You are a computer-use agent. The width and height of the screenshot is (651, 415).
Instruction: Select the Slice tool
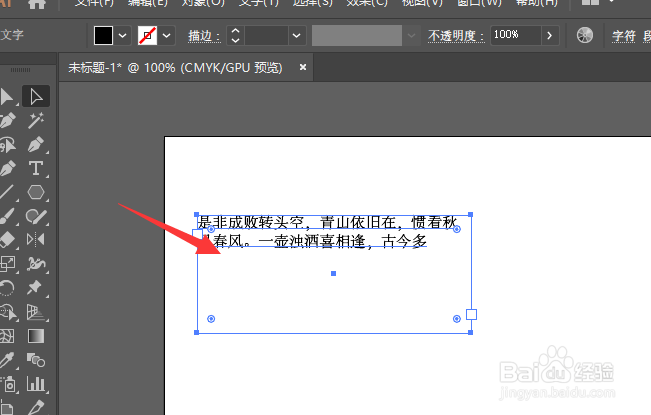pos(36,408)
